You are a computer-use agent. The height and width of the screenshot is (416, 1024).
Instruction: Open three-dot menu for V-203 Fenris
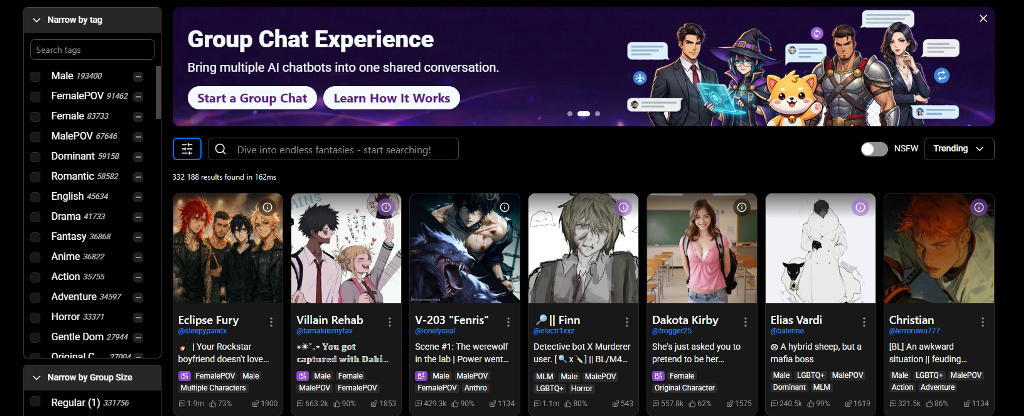point(508,322)
